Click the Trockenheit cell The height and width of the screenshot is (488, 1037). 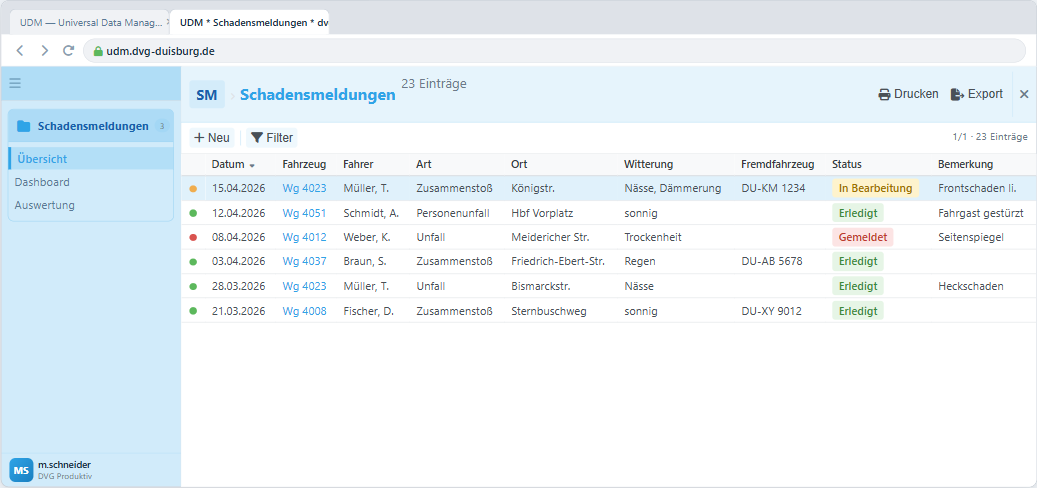[x=653, y=237]
